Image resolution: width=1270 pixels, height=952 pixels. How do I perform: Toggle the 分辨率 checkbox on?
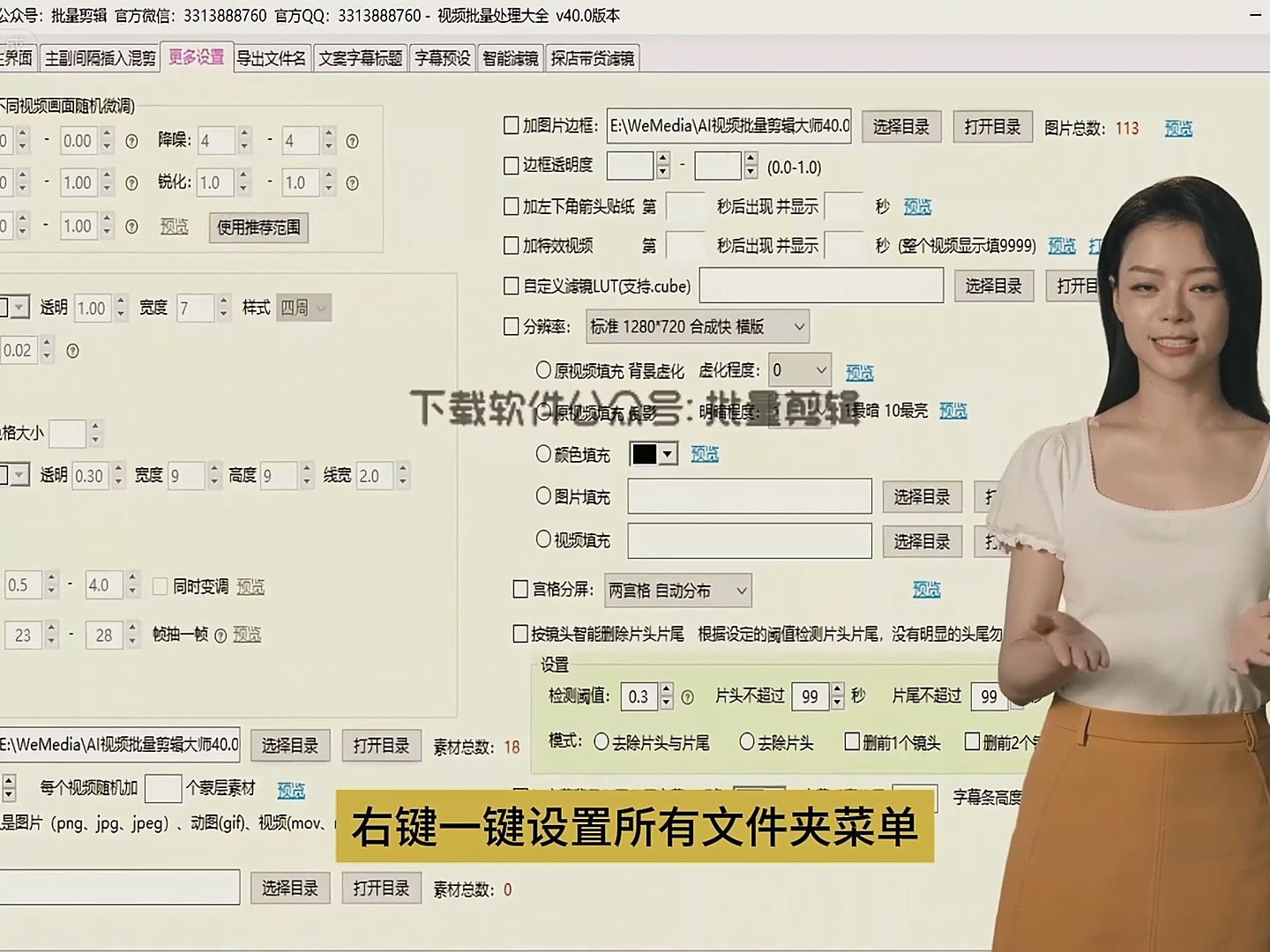511,325
